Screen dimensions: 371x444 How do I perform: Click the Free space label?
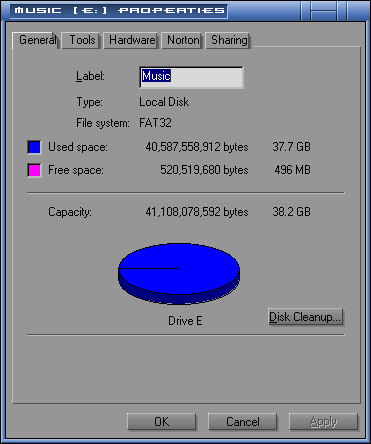(76, 170)
